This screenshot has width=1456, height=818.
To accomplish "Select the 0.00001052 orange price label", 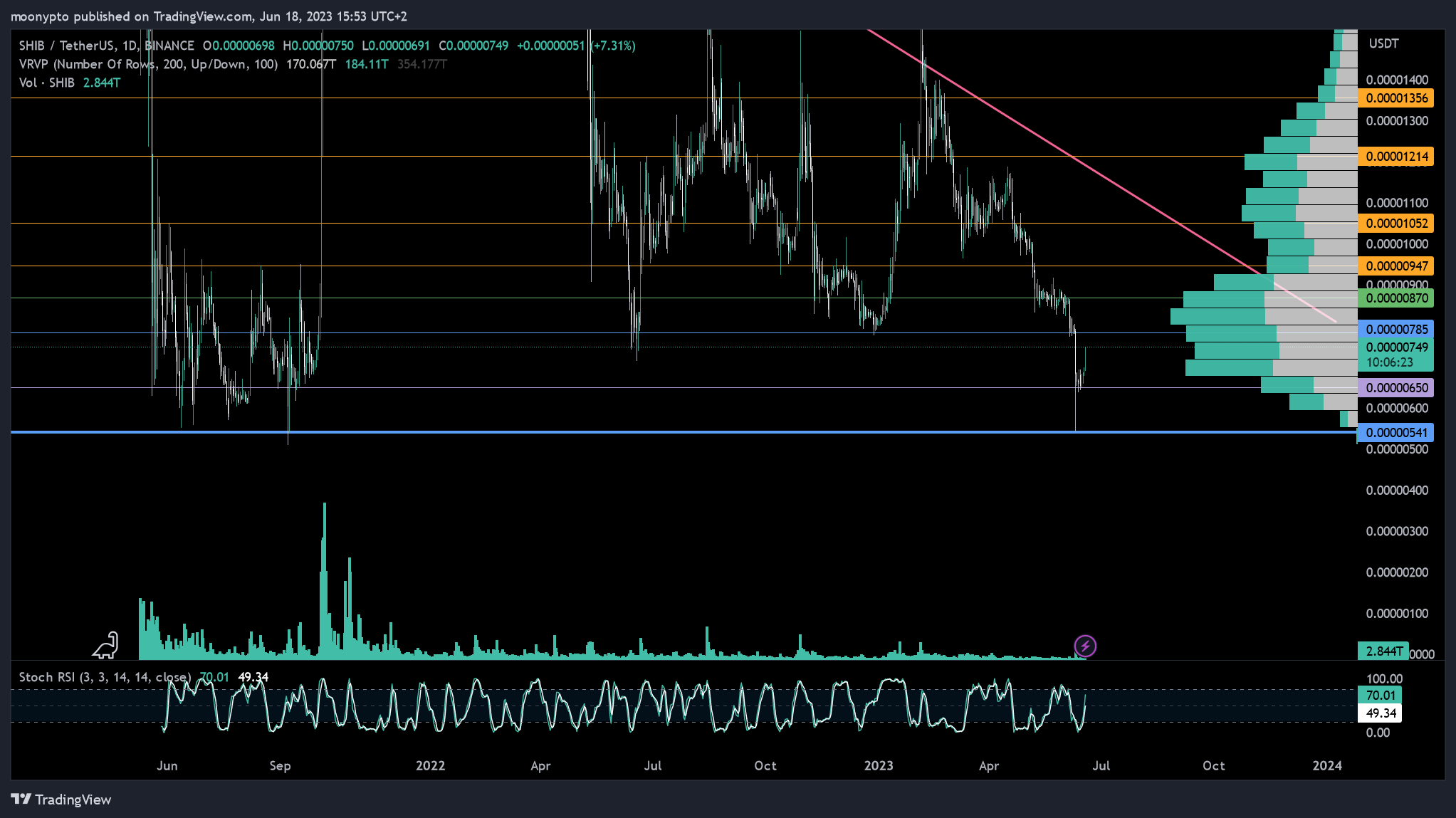I will pyautogui.click(x=1395, y=224).
